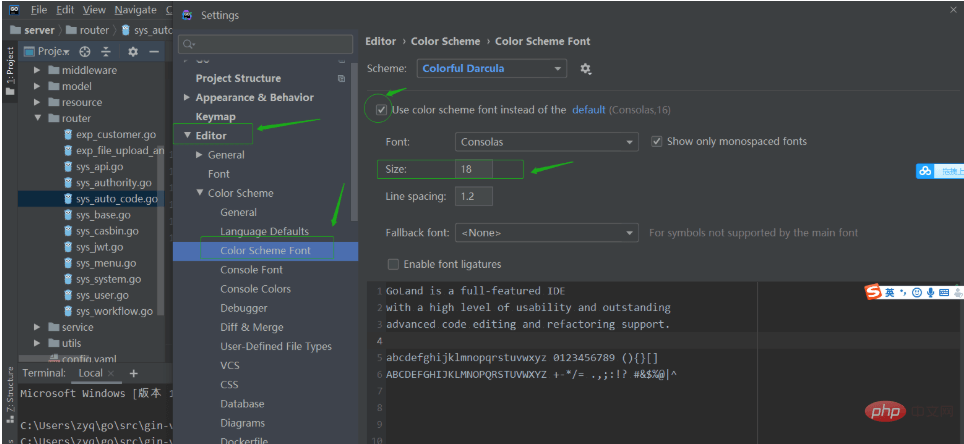
Task: Click the settings tree vertical scrollbar
Action: 354,140
